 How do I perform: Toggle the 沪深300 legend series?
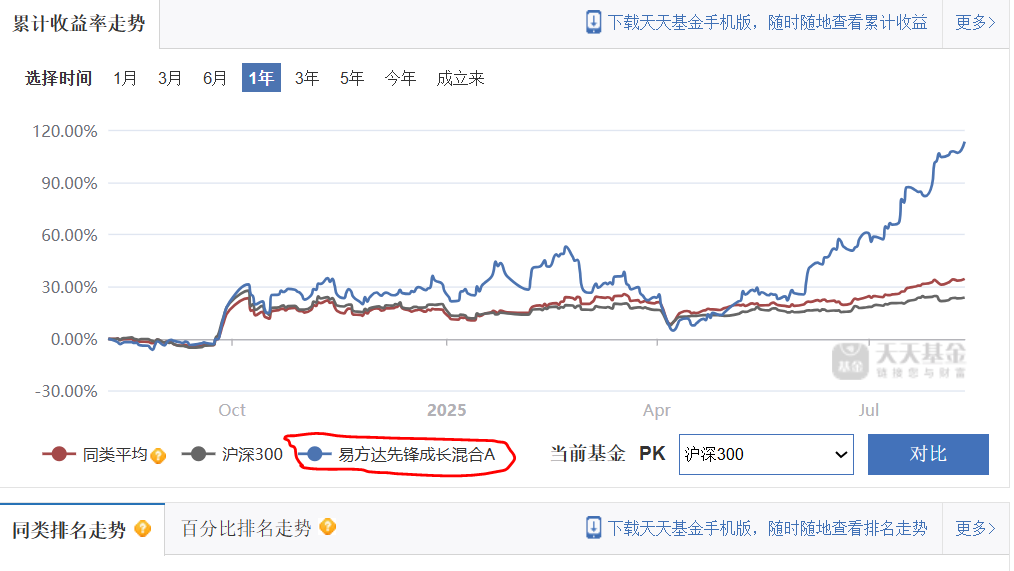pos(232,455)
